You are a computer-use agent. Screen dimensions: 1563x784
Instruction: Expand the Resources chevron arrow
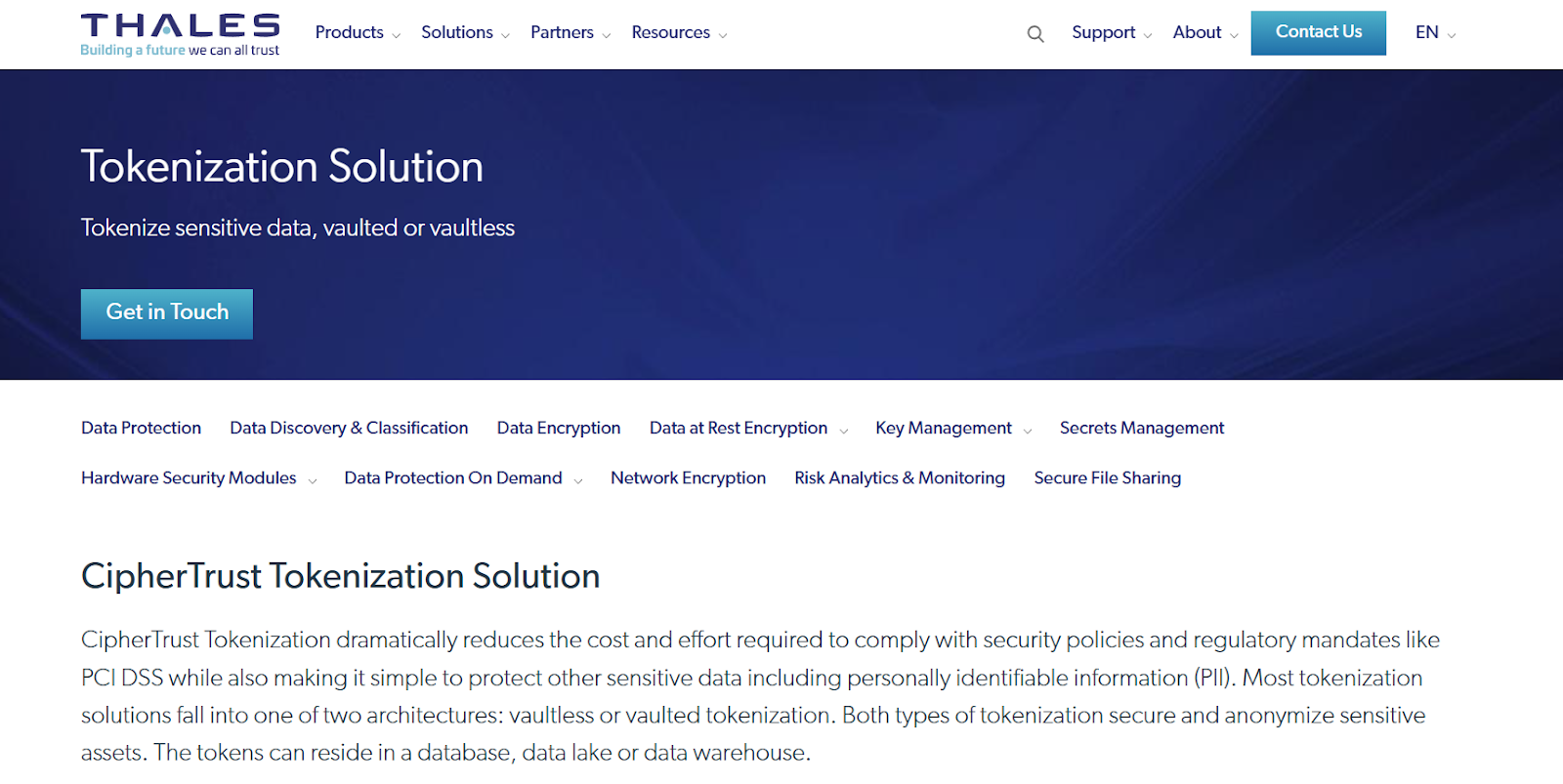[723, 35]
